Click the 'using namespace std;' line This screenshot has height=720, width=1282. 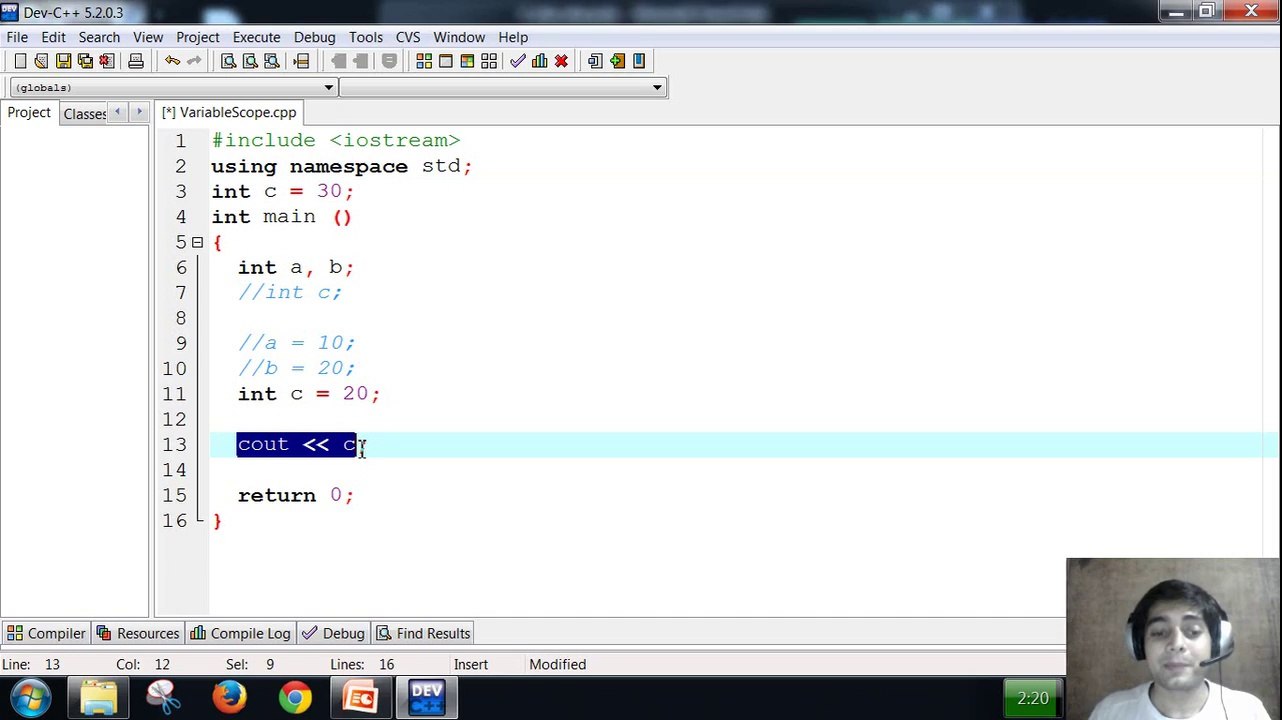click(341, 166)
